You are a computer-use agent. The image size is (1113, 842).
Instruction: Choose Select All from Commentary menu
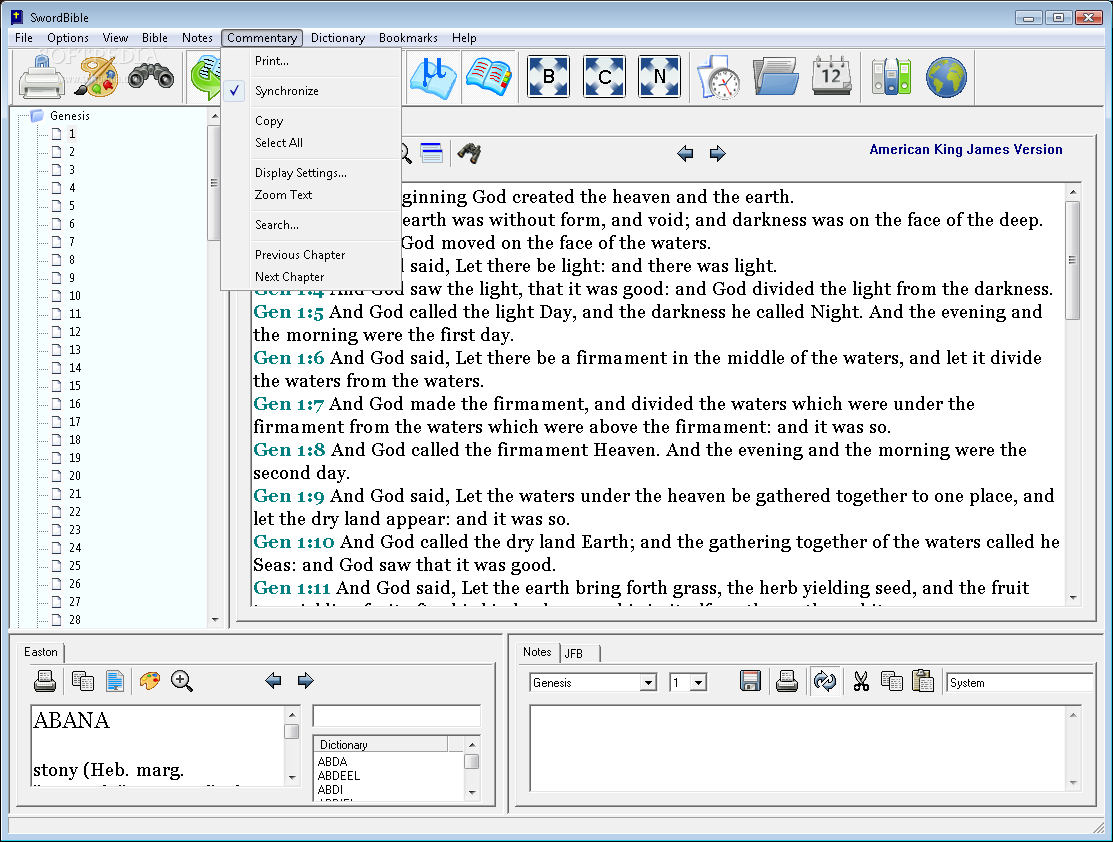pyautogui.click(x=312, y=143)
